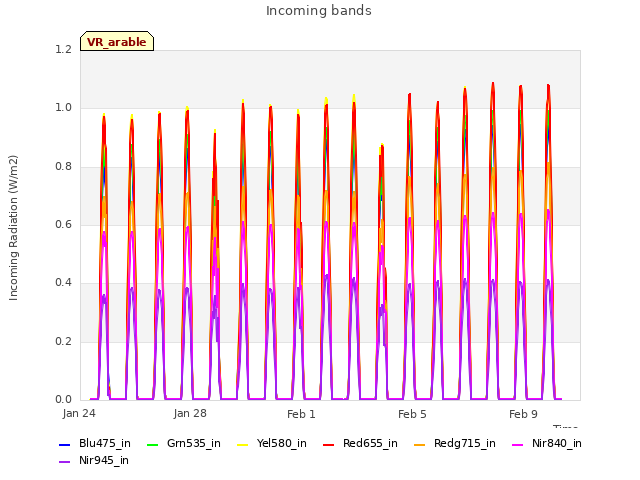Click the Incoming Radiation (W/m2) axis title
640x480 pixels.
click(13, 228)
